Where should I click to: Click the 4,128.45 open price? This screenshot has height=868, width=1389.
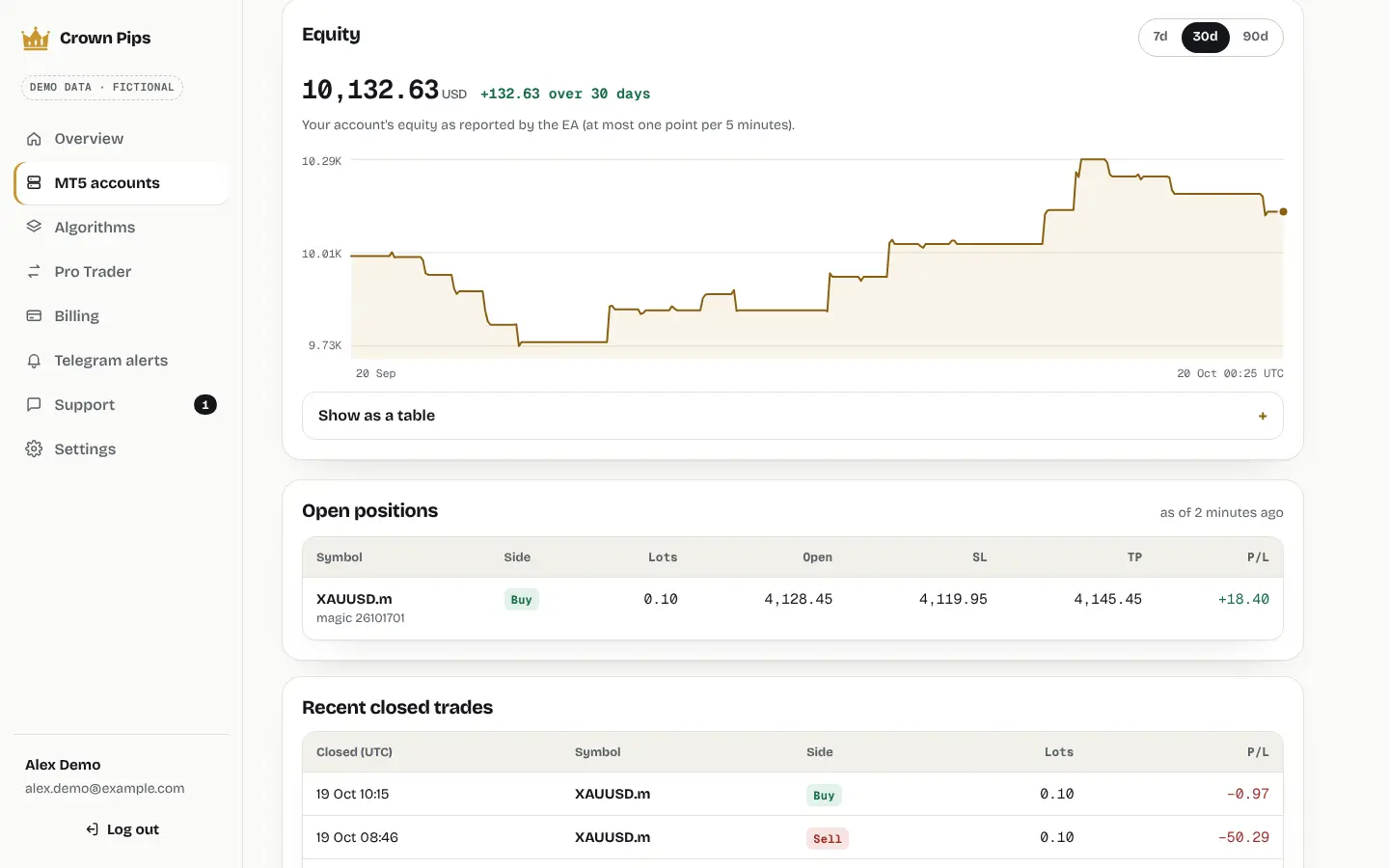pos(798,599)
